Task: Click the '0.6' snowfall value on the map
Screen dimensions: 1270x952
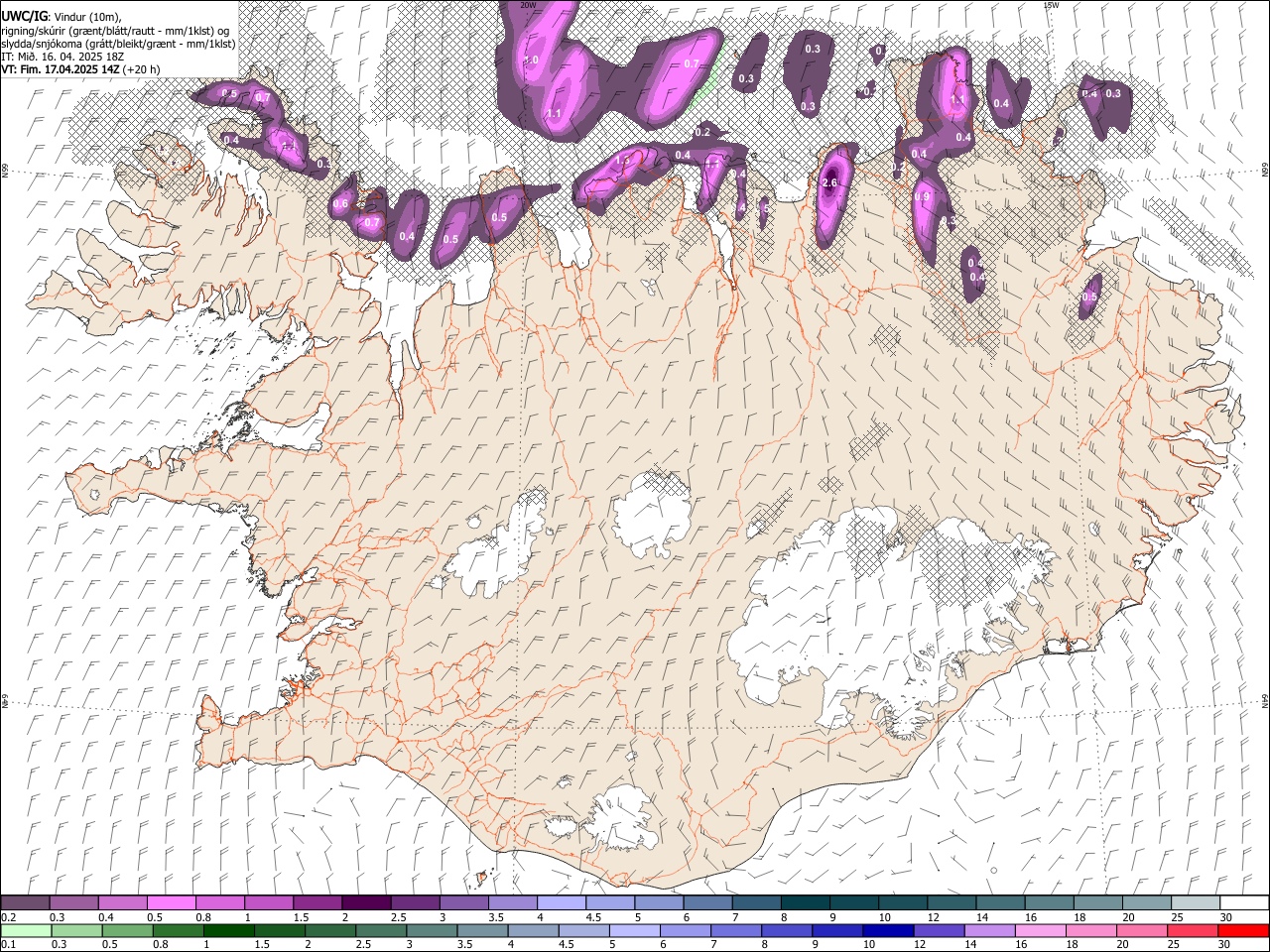Action: click(340, 204)
